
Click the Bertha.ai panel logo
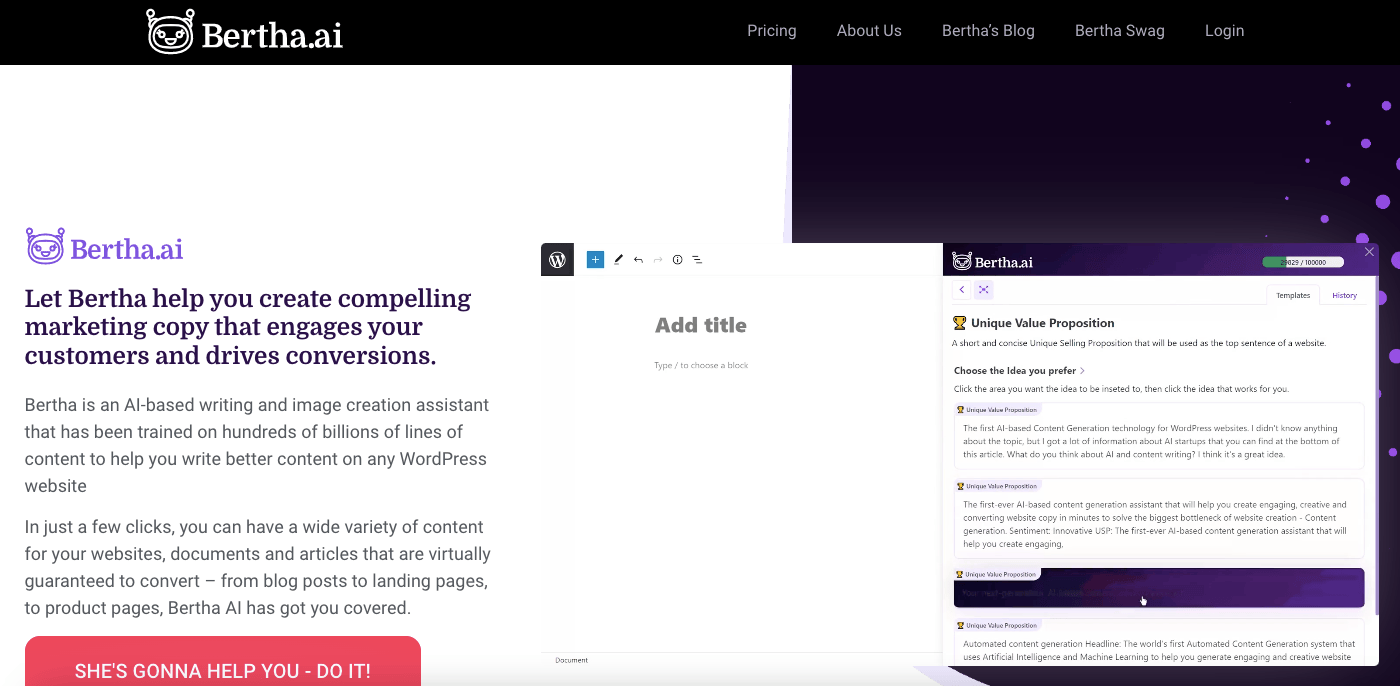pyautogui.click(x=992, y=262)
